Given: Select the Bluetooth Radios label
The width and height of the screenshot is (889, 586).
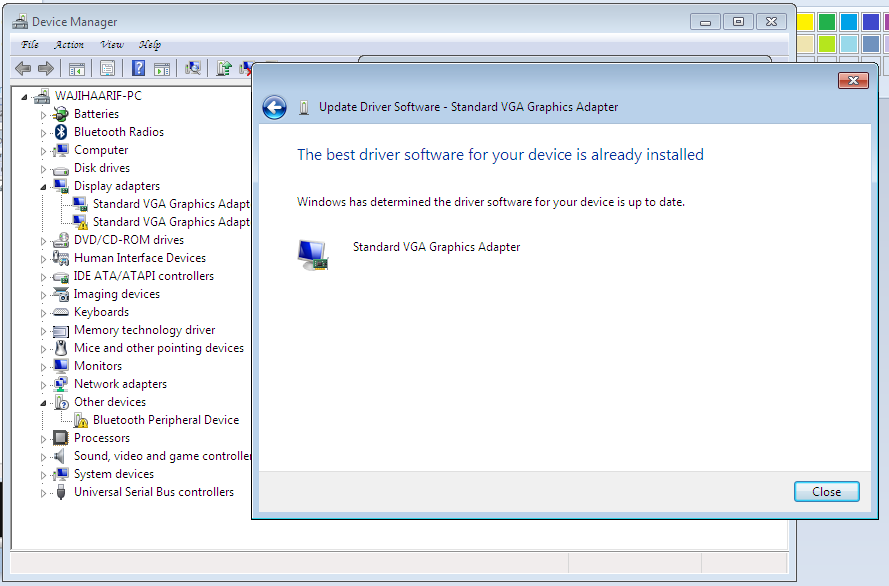Looking at the screenshot, I should click(119, 132).
